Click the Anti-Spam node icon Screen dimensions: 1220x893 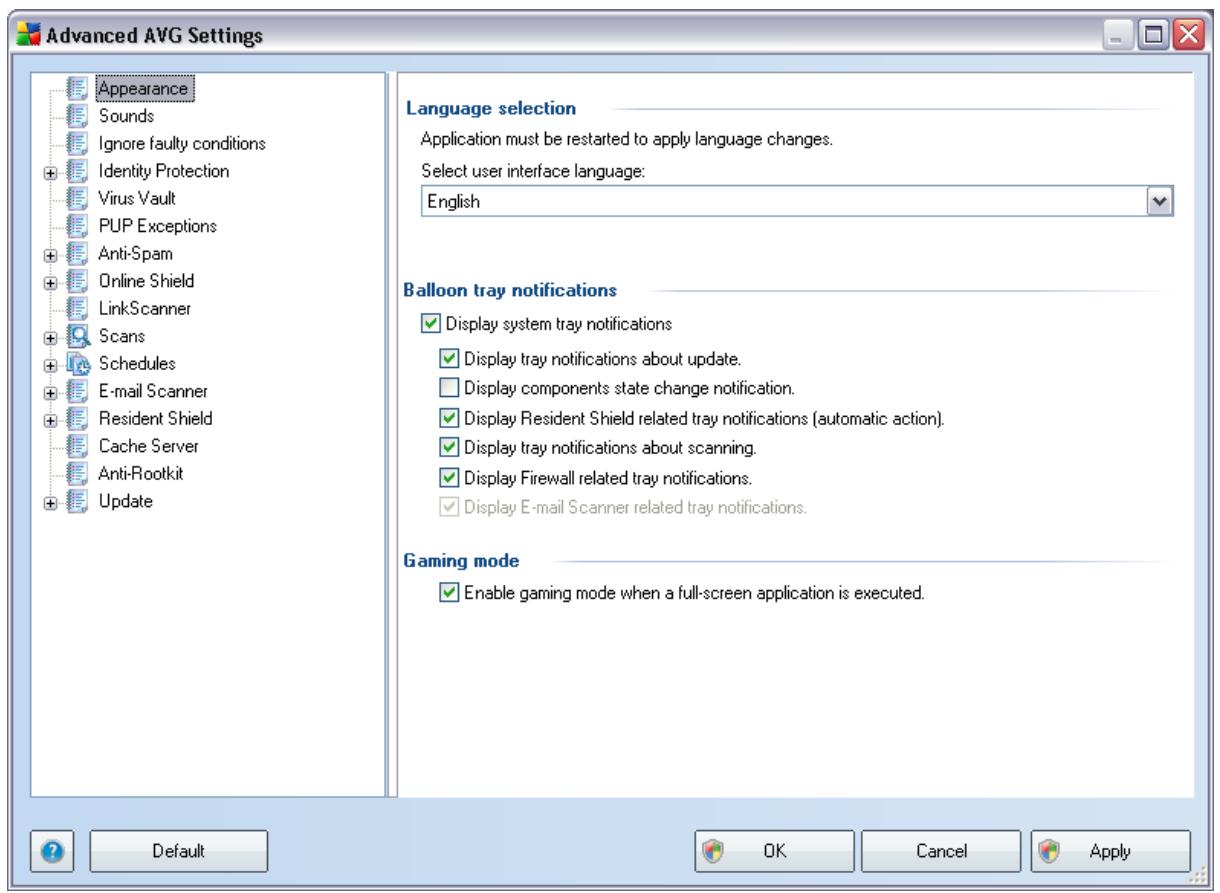coord(79,253)
